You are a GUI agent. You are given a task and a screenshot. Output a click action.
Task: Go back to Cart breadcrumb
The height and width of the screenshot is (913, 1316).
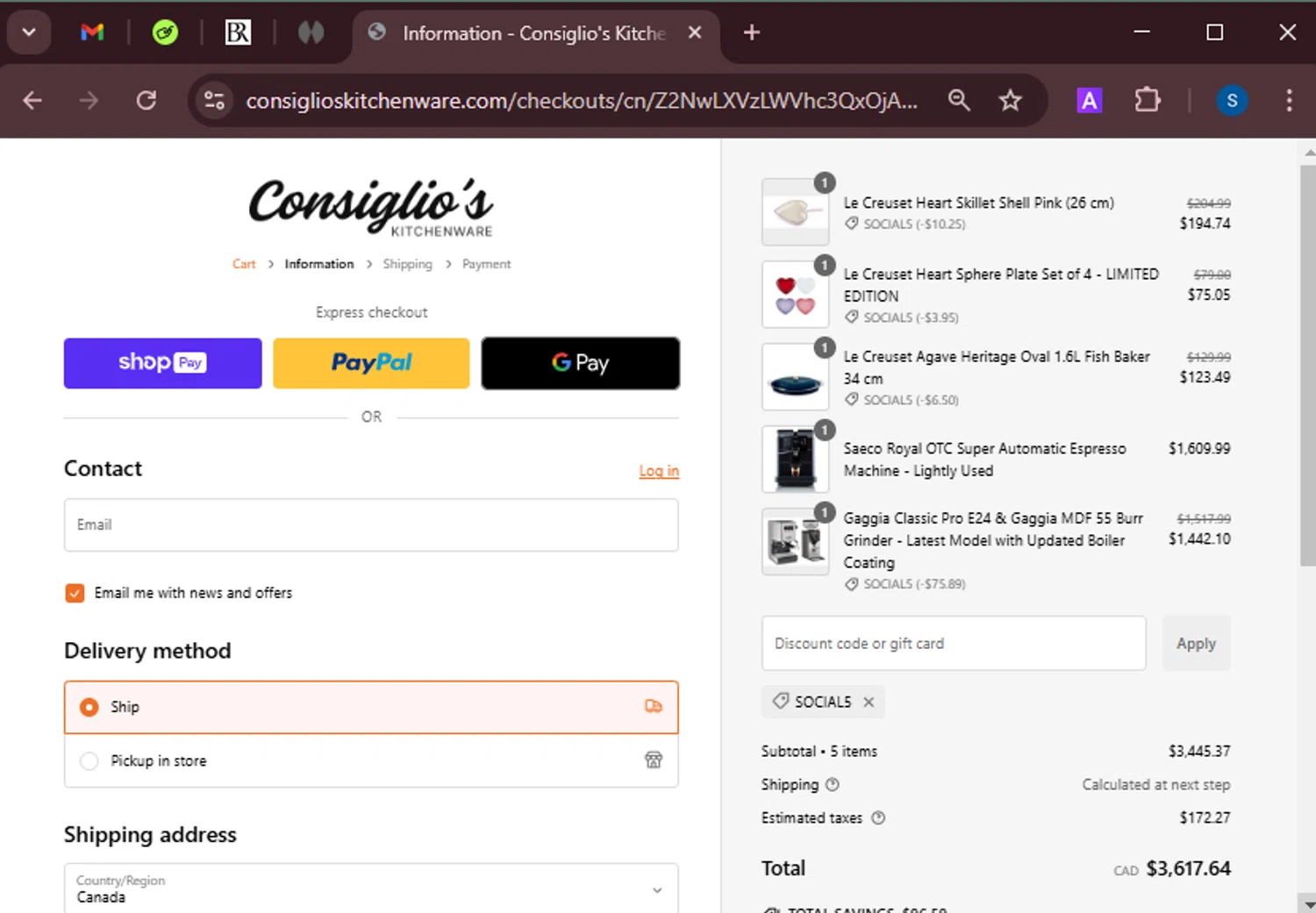pos(244,264)
